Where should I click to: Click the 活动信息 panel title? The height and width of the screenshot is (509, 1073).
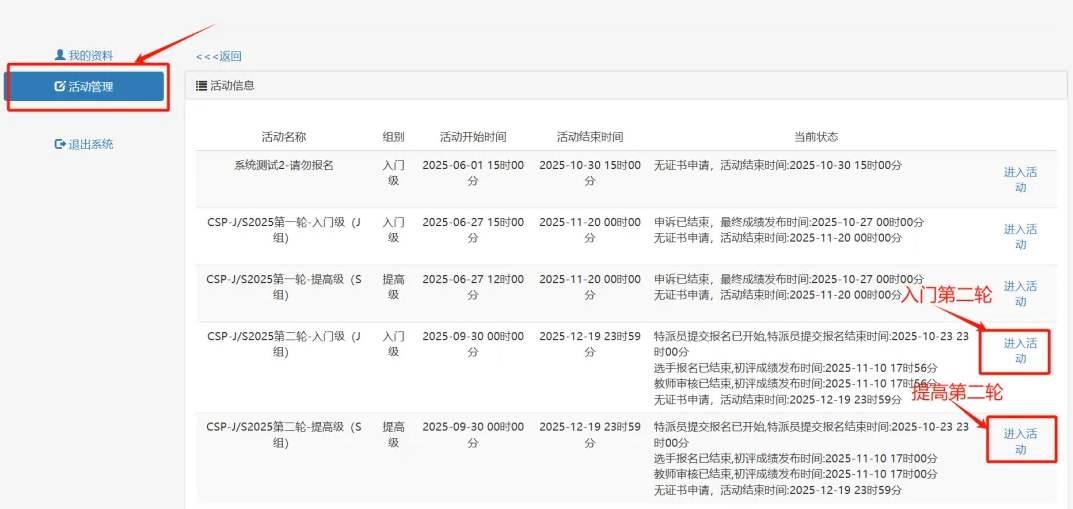pos(232,86)
